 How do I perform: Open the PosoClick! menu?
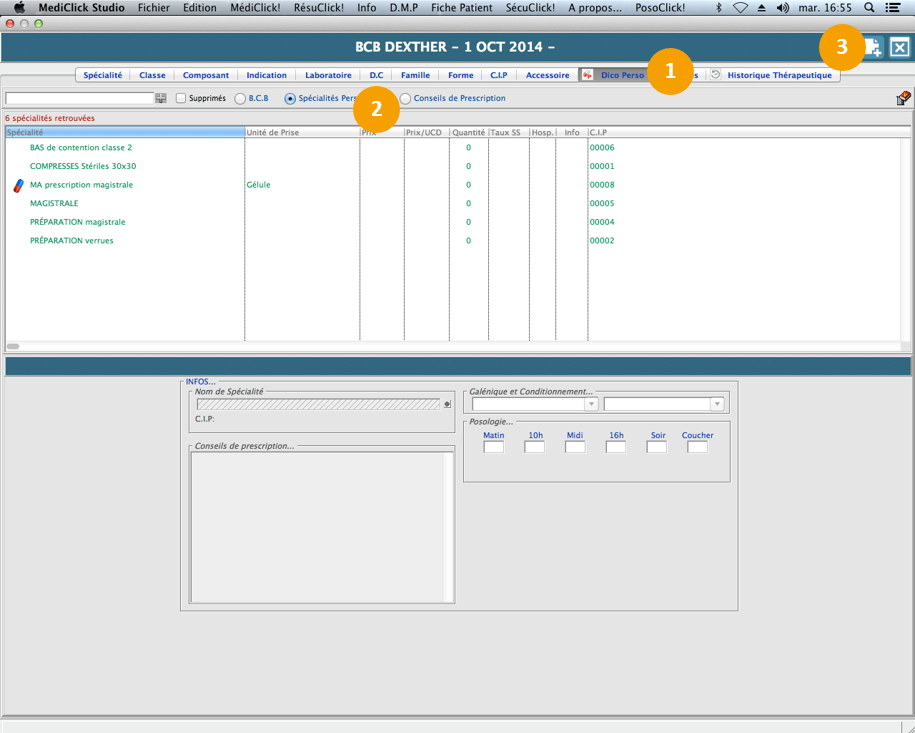(x=660, y=7)
